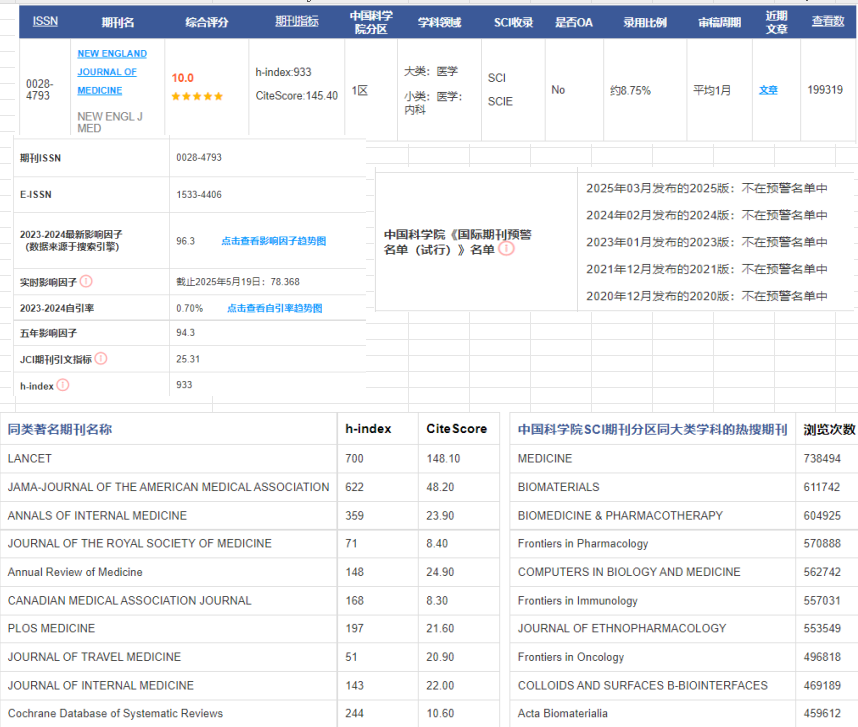Select BIOMEDICINE & PHARMACOTHERAPY
Screen dimensions: 858x727
point(621,515)
